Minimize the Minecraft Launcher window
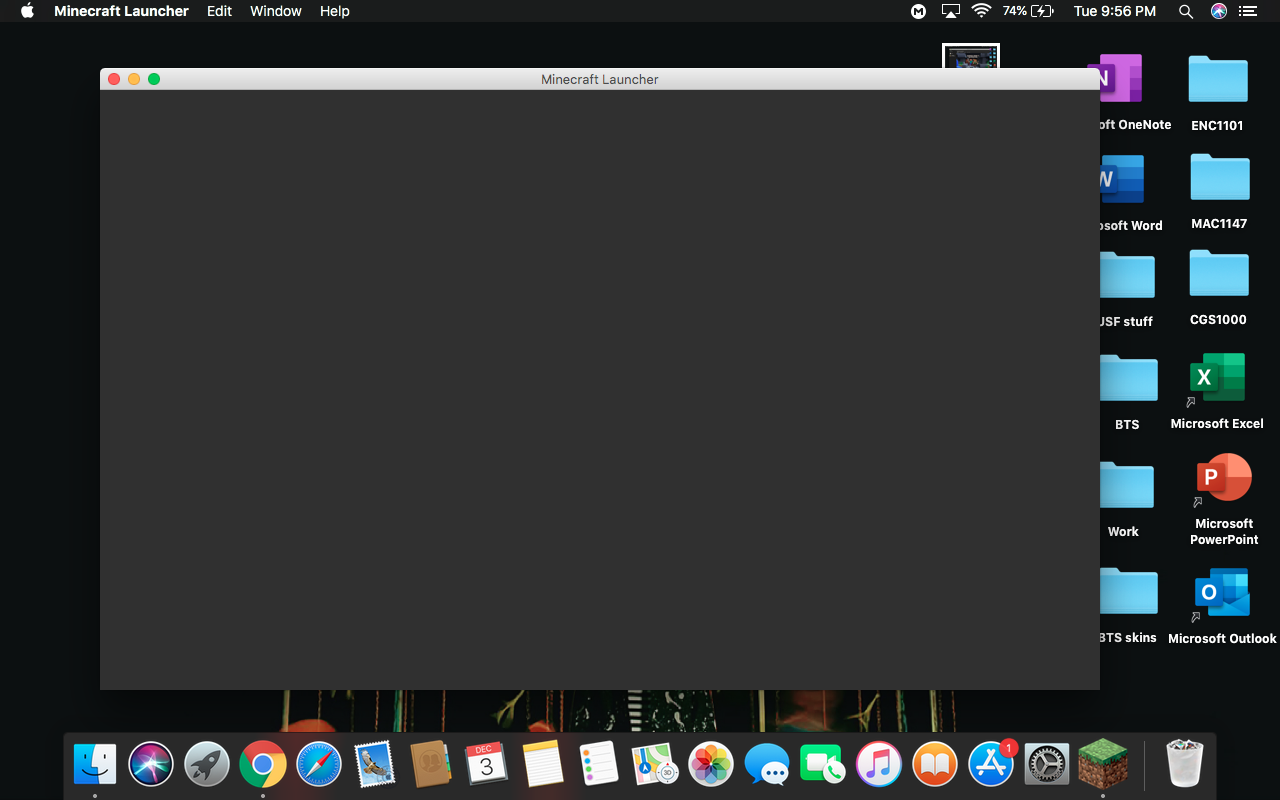The height and width of the screenshot is (800, 1280). [134, 79]
